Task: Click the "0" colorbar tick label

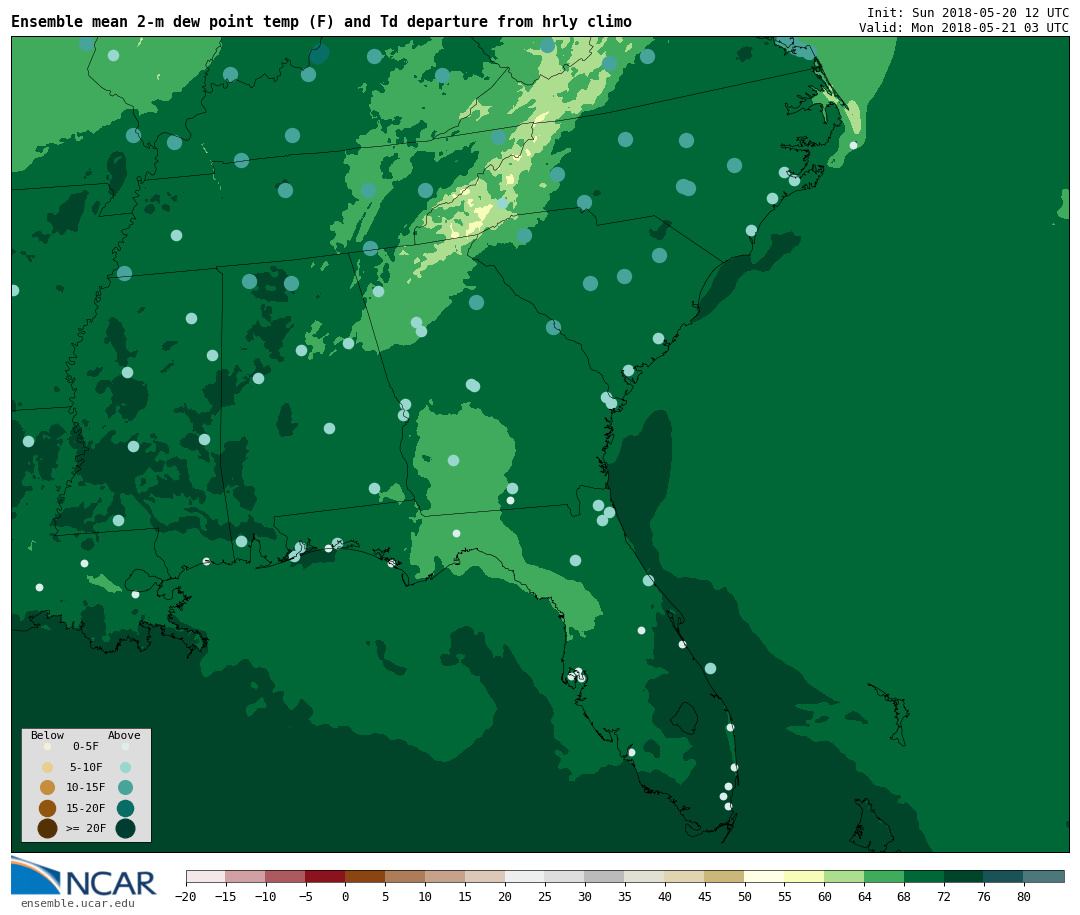Action: [346, 896]
